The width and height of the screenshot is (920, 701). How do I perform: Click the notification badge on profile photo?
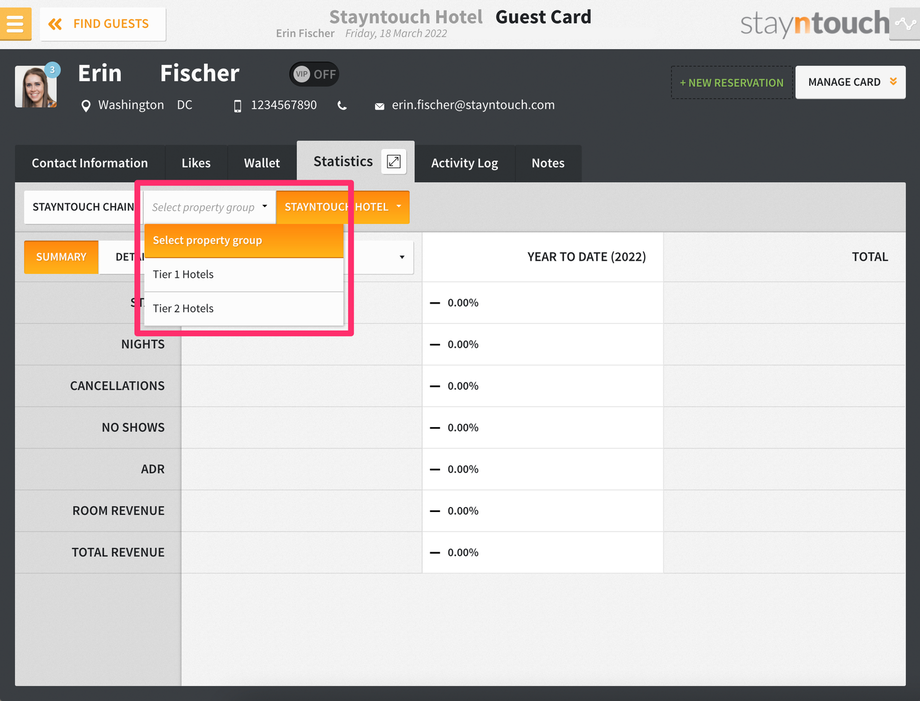pyautogui.click(x=52, y=70)
